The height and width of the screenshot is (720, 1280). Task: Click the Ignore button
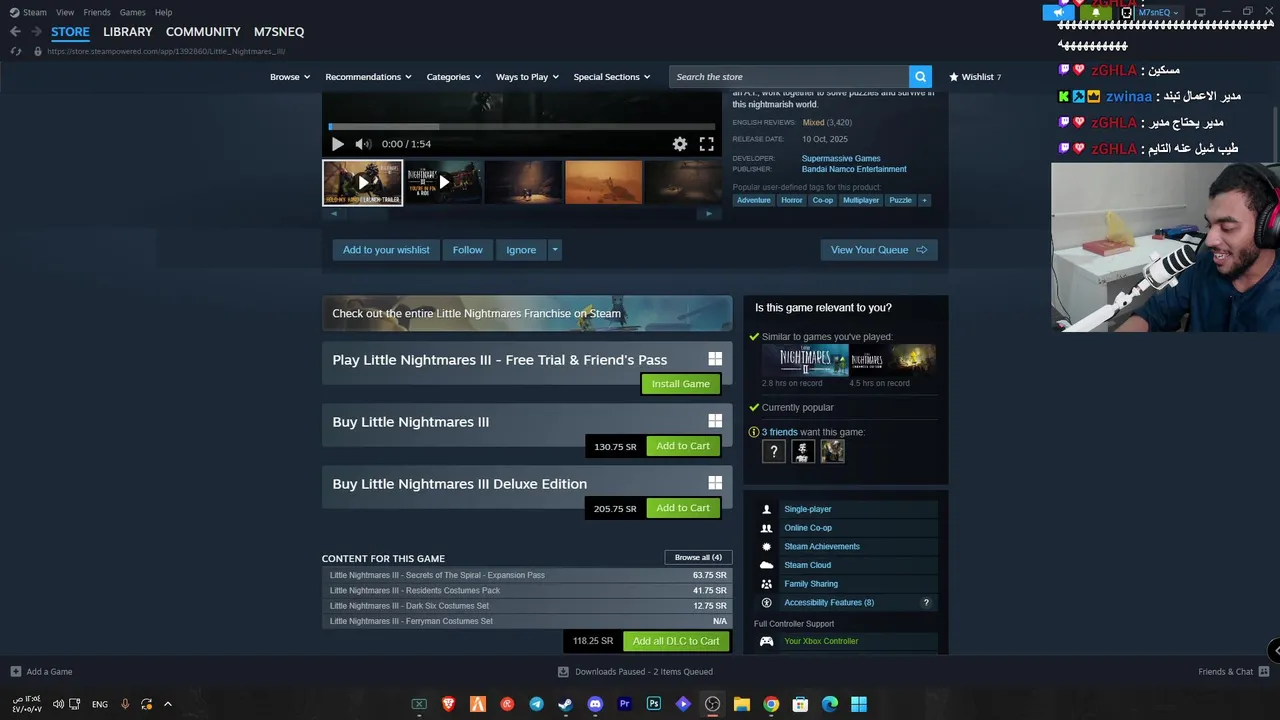click(x=521, y=250)
